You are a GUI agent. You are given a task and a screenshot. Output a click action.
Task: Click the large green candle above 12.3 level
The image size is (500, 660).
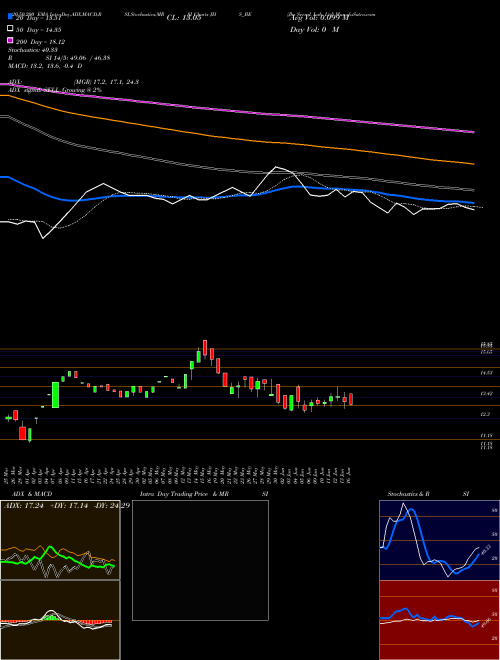[55, 395]
